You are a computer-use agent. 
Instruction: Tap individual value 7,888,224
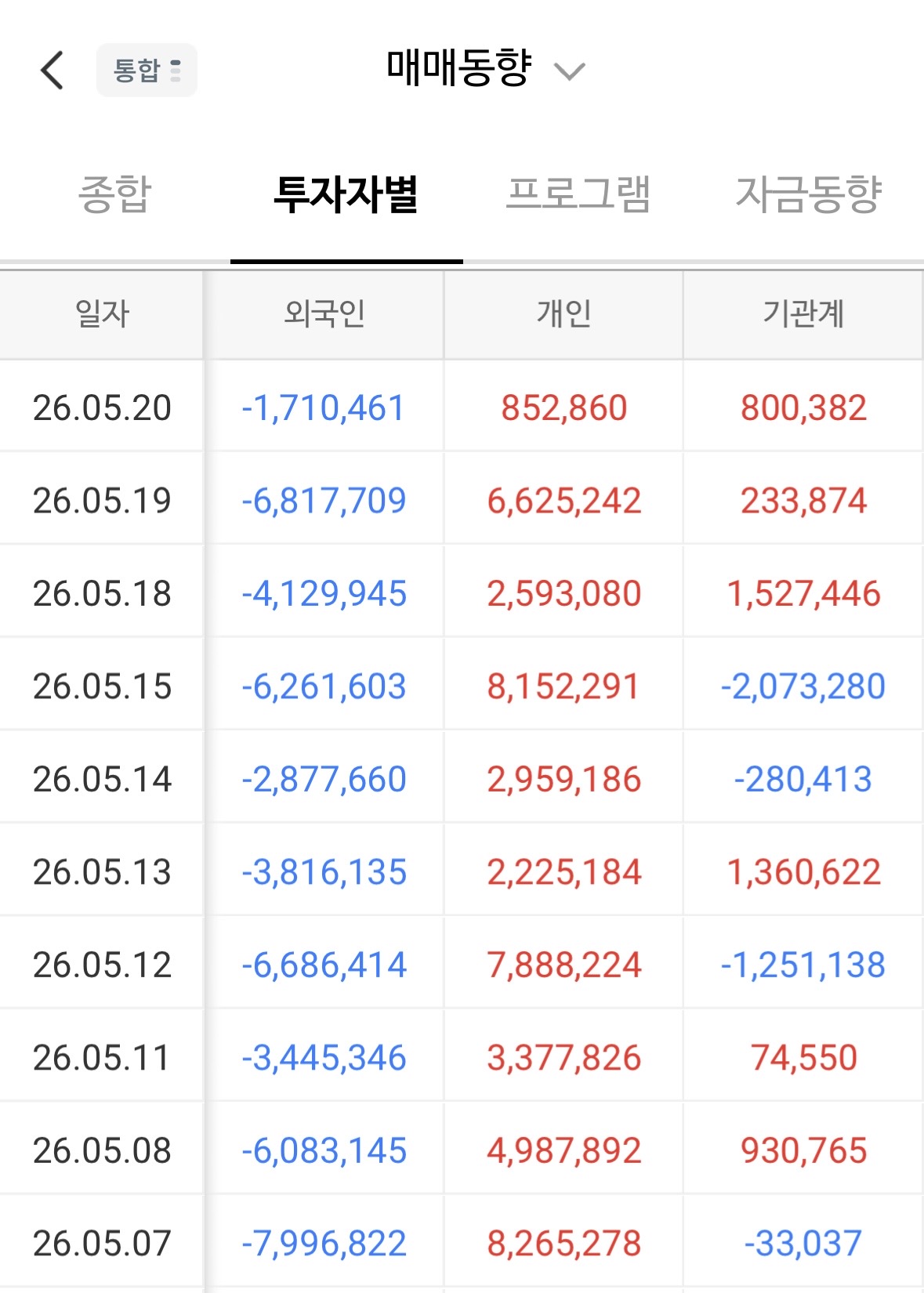click(564, 965)
